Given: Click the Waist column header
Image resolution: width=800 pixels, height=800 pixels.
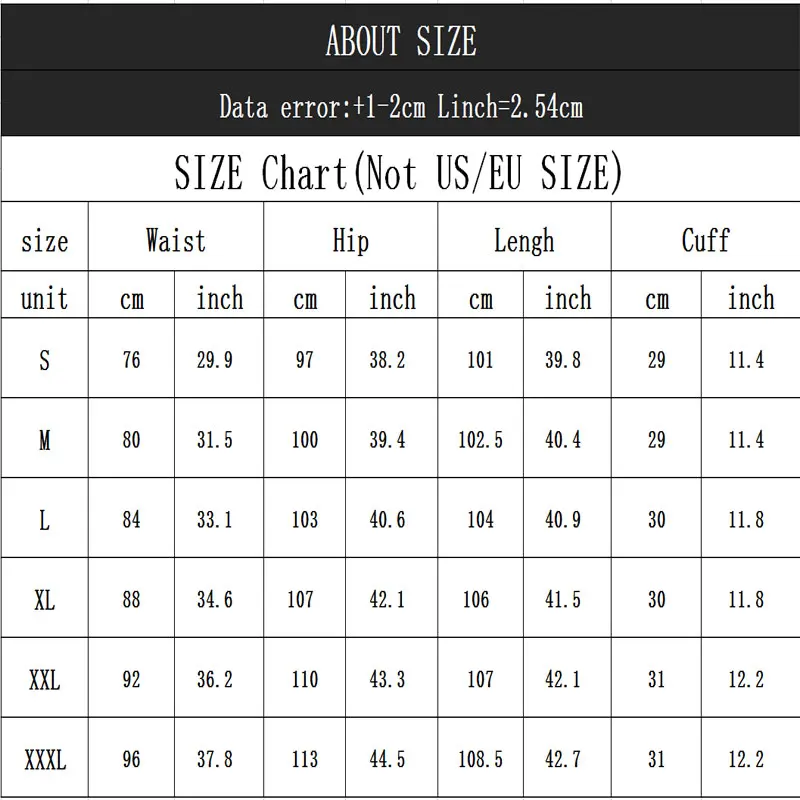Looking at the screenshot, I should (x=175, y=241).
